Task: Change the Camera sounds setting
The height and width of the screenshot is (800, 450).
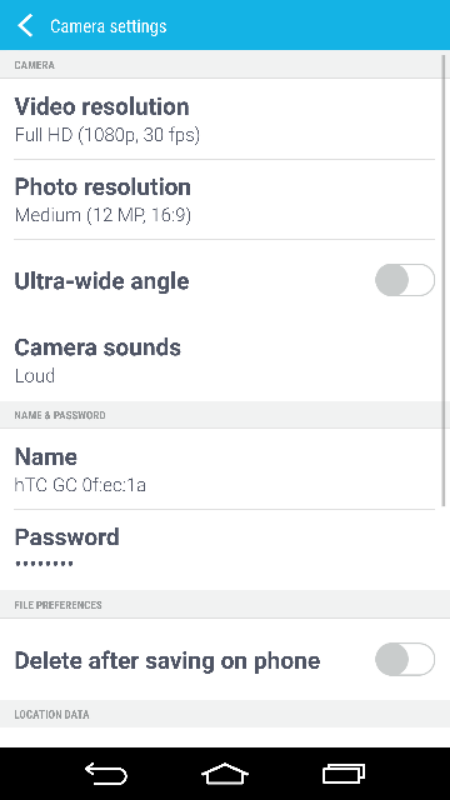Action: (x=224, y=361)
